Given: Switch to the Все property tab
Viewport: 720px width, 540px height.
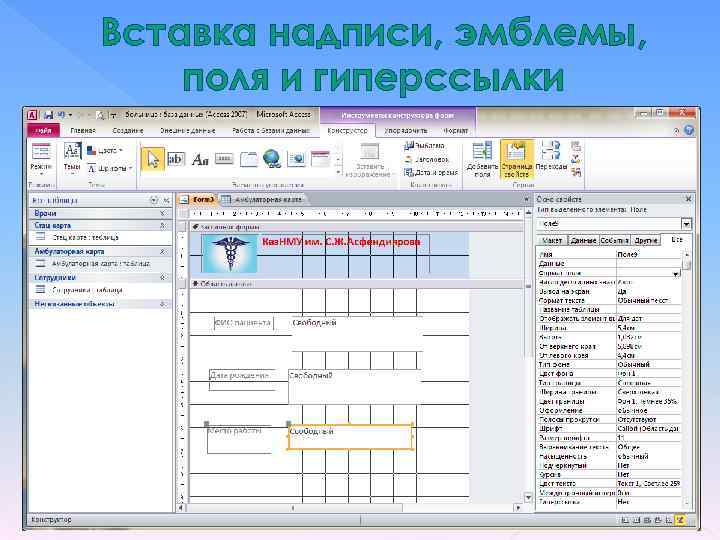Looking at the screenshot, I should [x=676, y=240].
